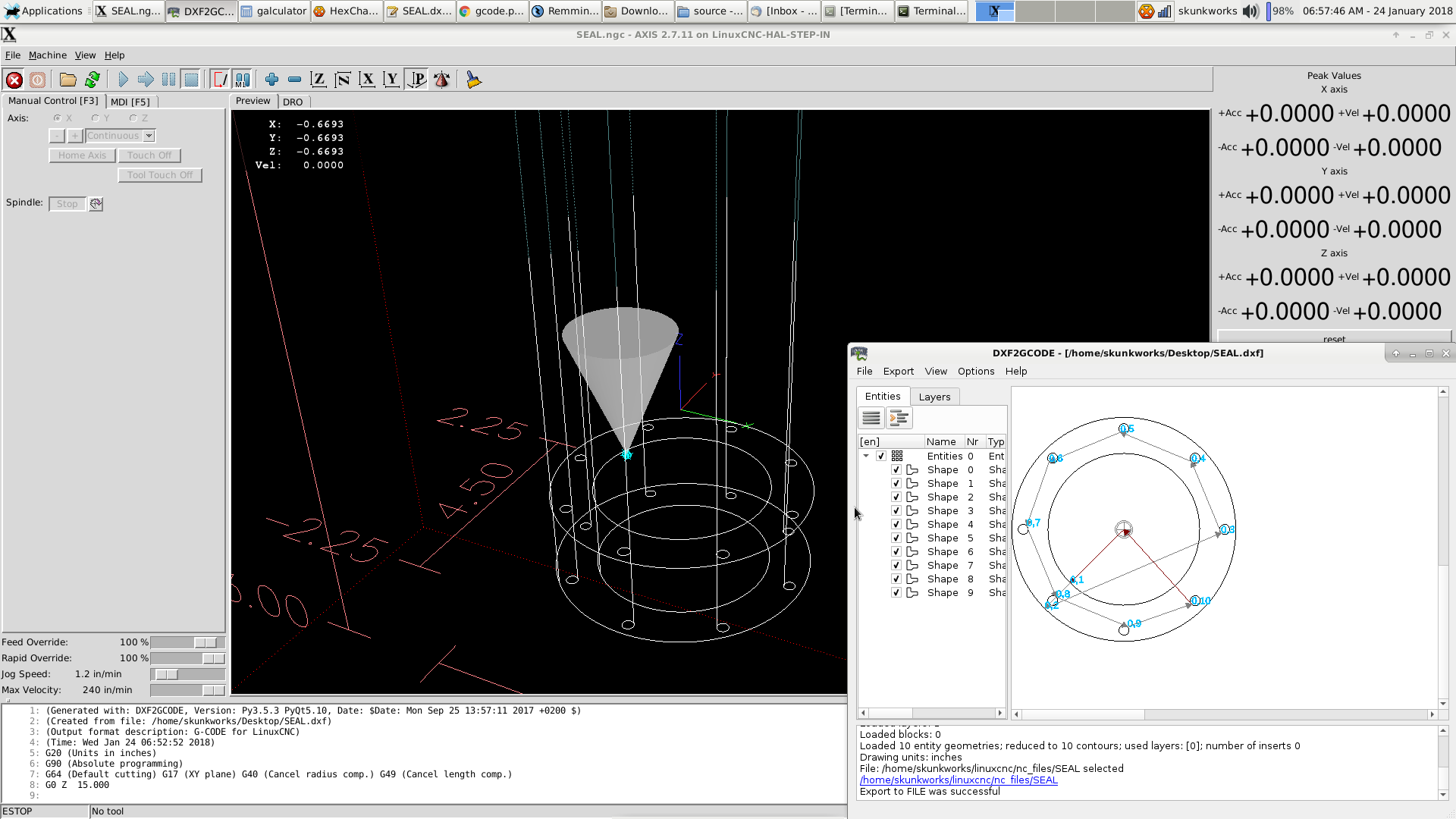
Task: Open the nc_files/SEAL path link
Action: [959, 780]
